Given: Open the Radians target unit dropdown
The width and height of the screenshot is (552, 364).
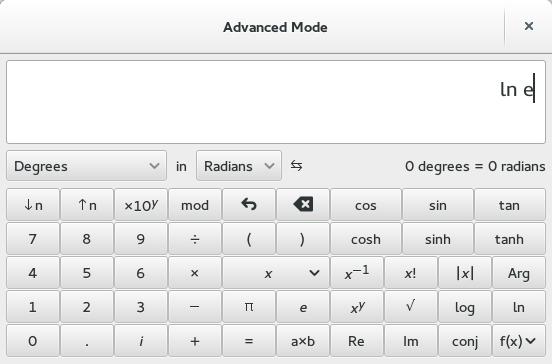Looking at the screenshot, I should coord(239,166).
